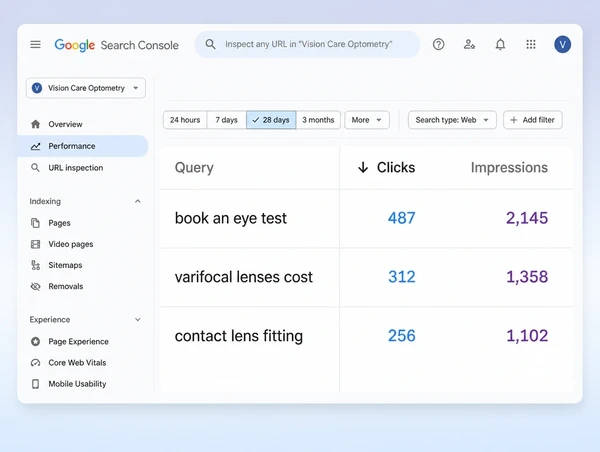600x452 pixels.
Task: Click the Add filter button
Action: pyautogui.click(x=533, y=120)
